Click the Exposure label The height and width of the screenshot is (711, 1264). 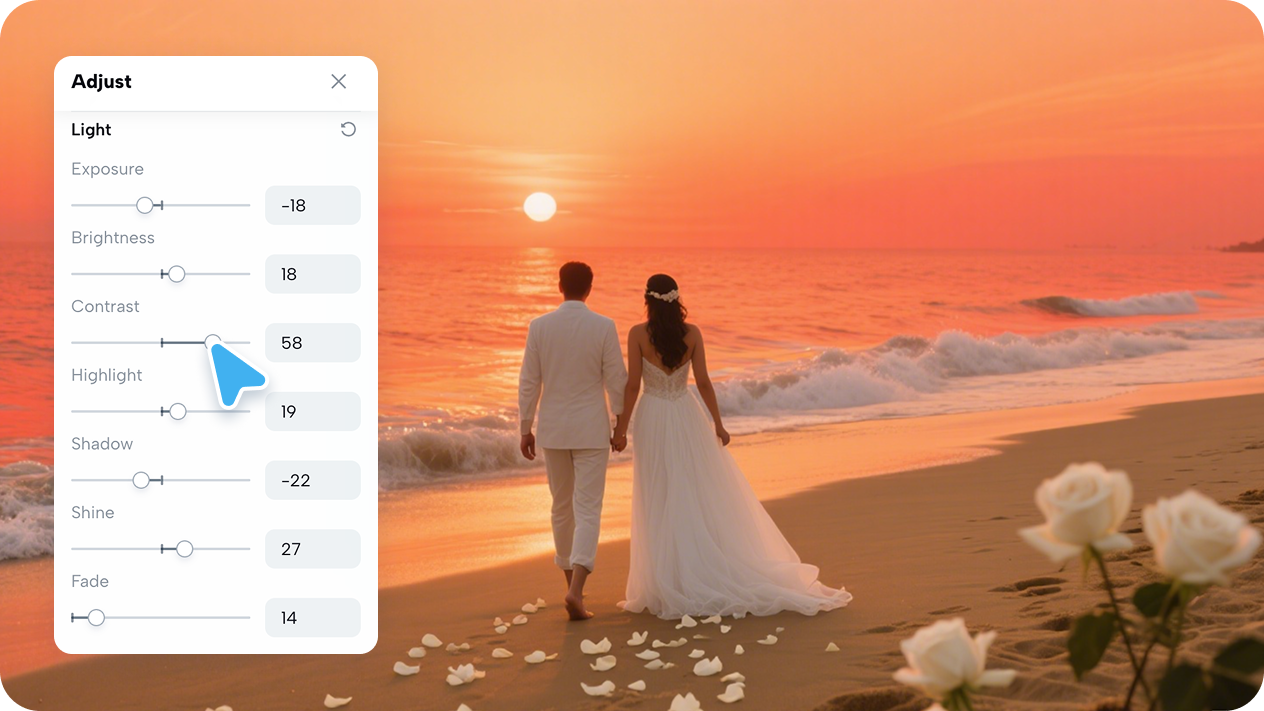pyautogui.click(x=107, y=169)
